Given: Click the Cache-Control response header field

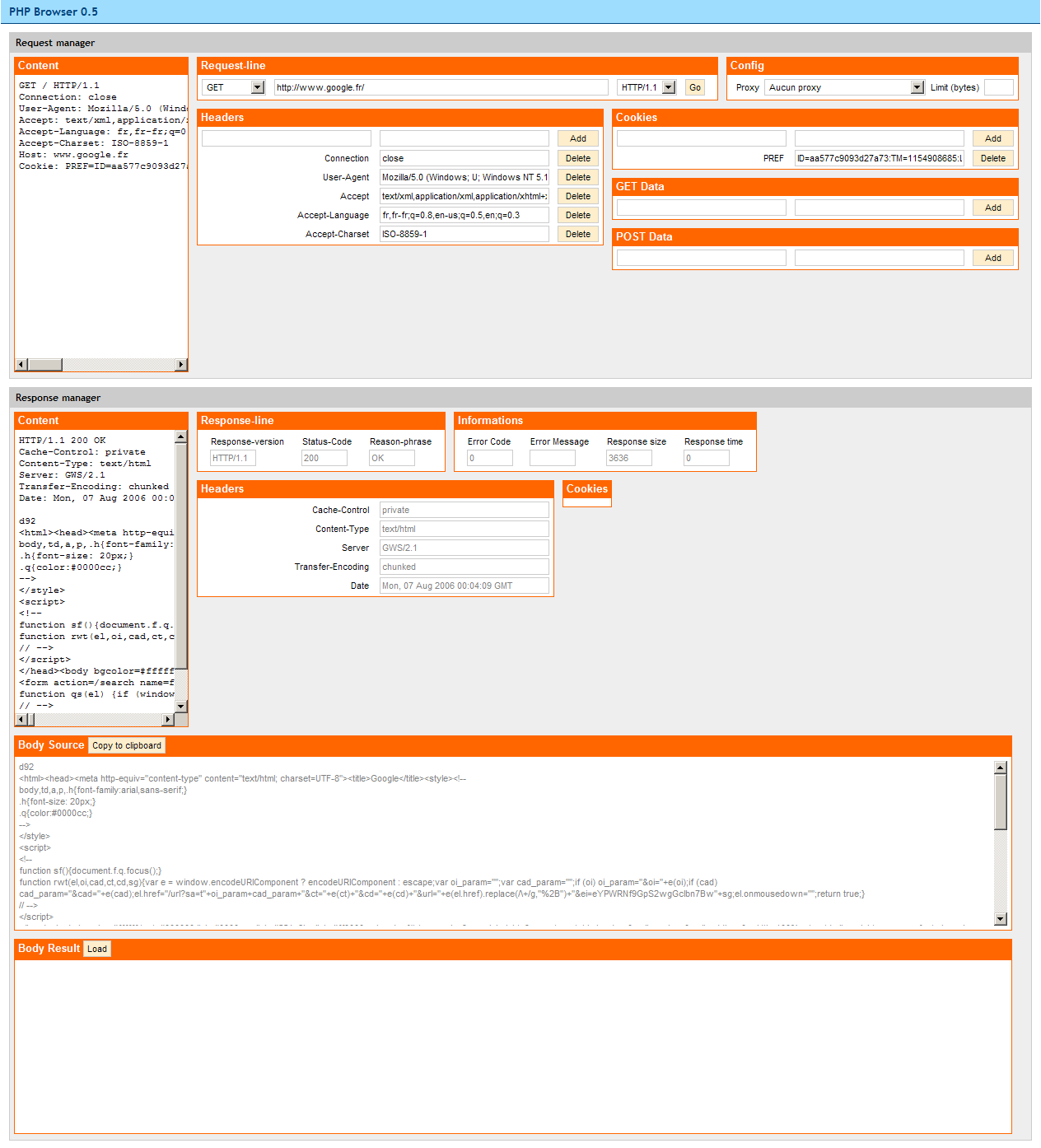Looking at the screenshot, I should (464, 510).
